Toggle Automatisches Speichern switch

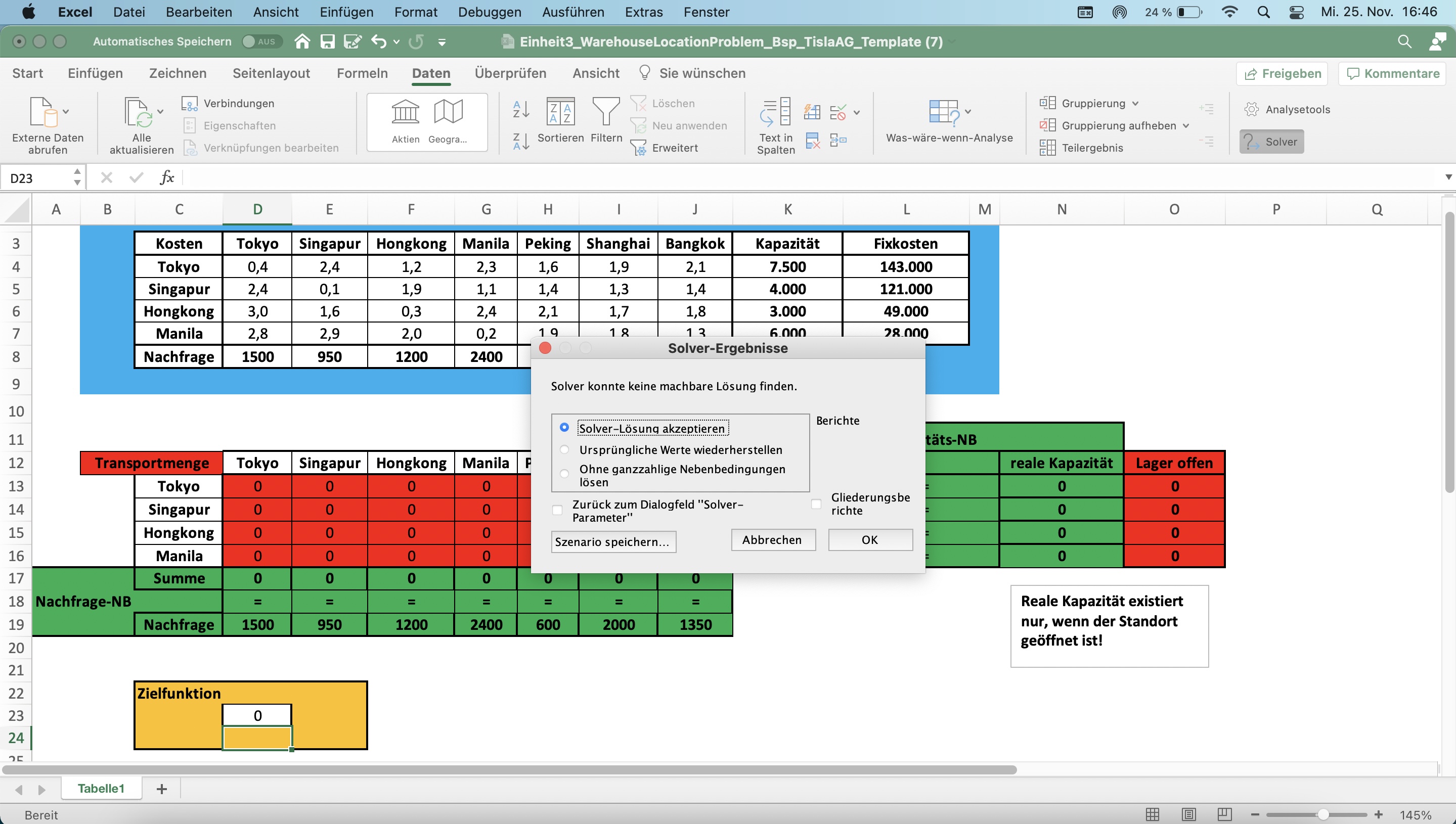261,41
